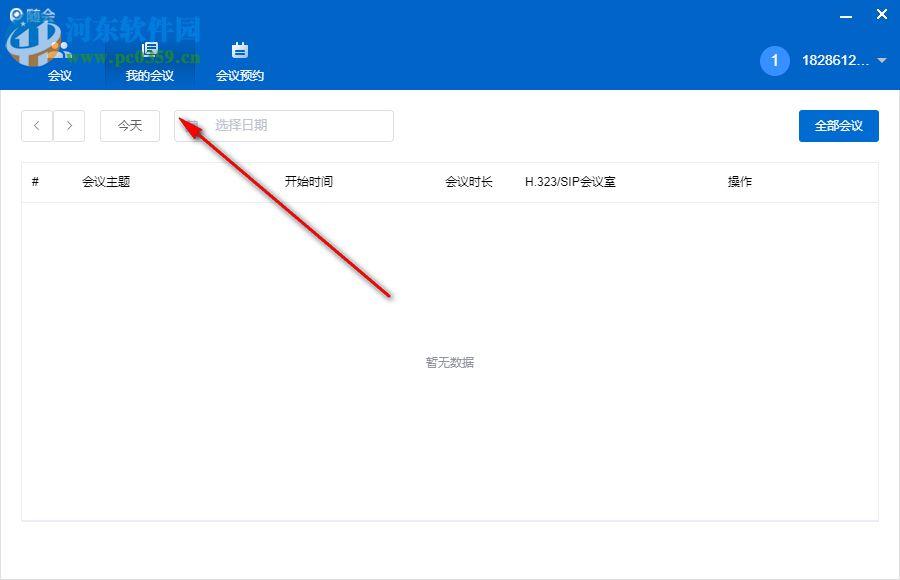Click the 操作 column header
Image resolution: width=900 pixels, height=580 pixels.
[x=740, y=182]
